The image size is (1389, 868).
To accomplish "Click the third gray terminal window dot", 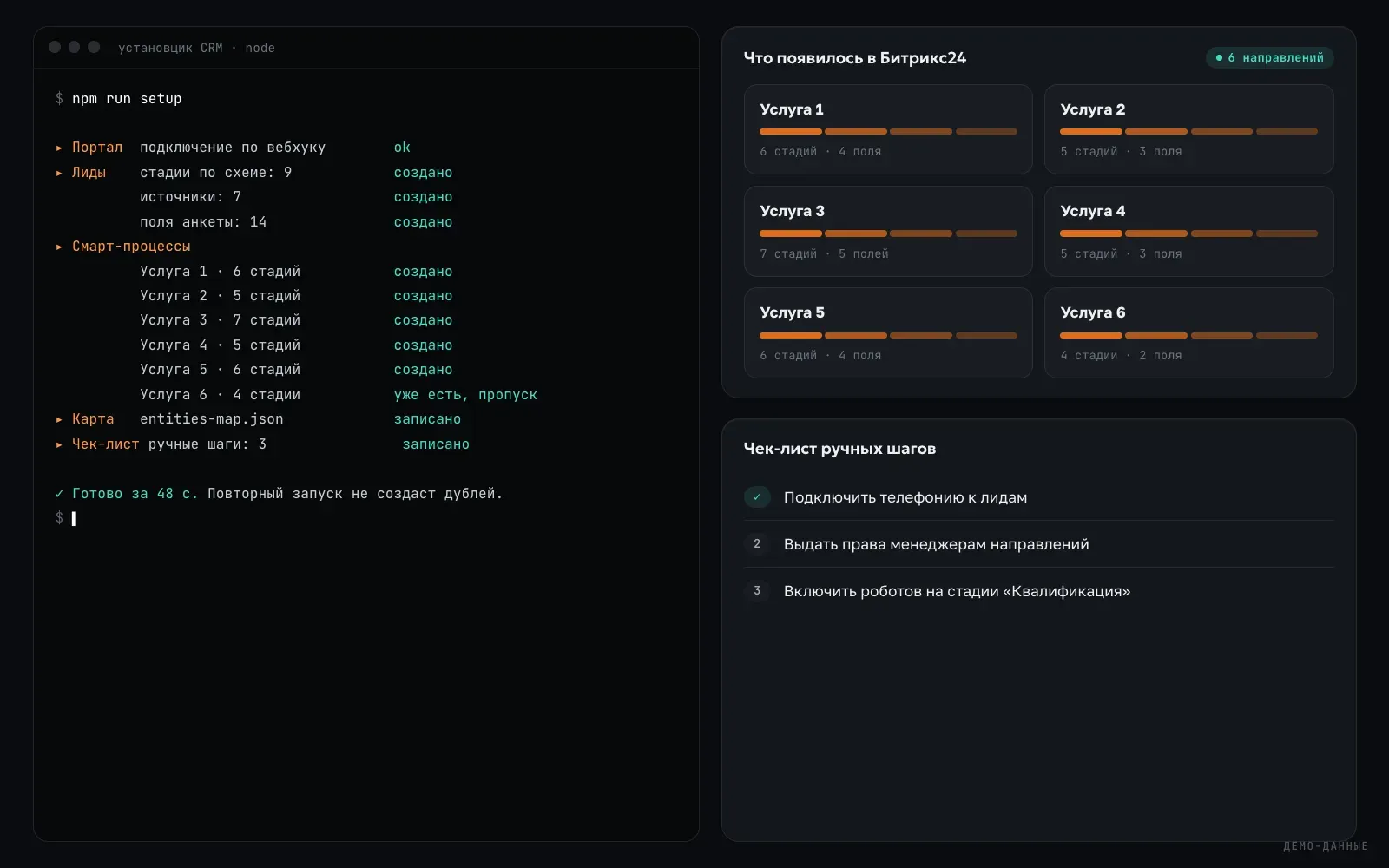I will [94, 47].
